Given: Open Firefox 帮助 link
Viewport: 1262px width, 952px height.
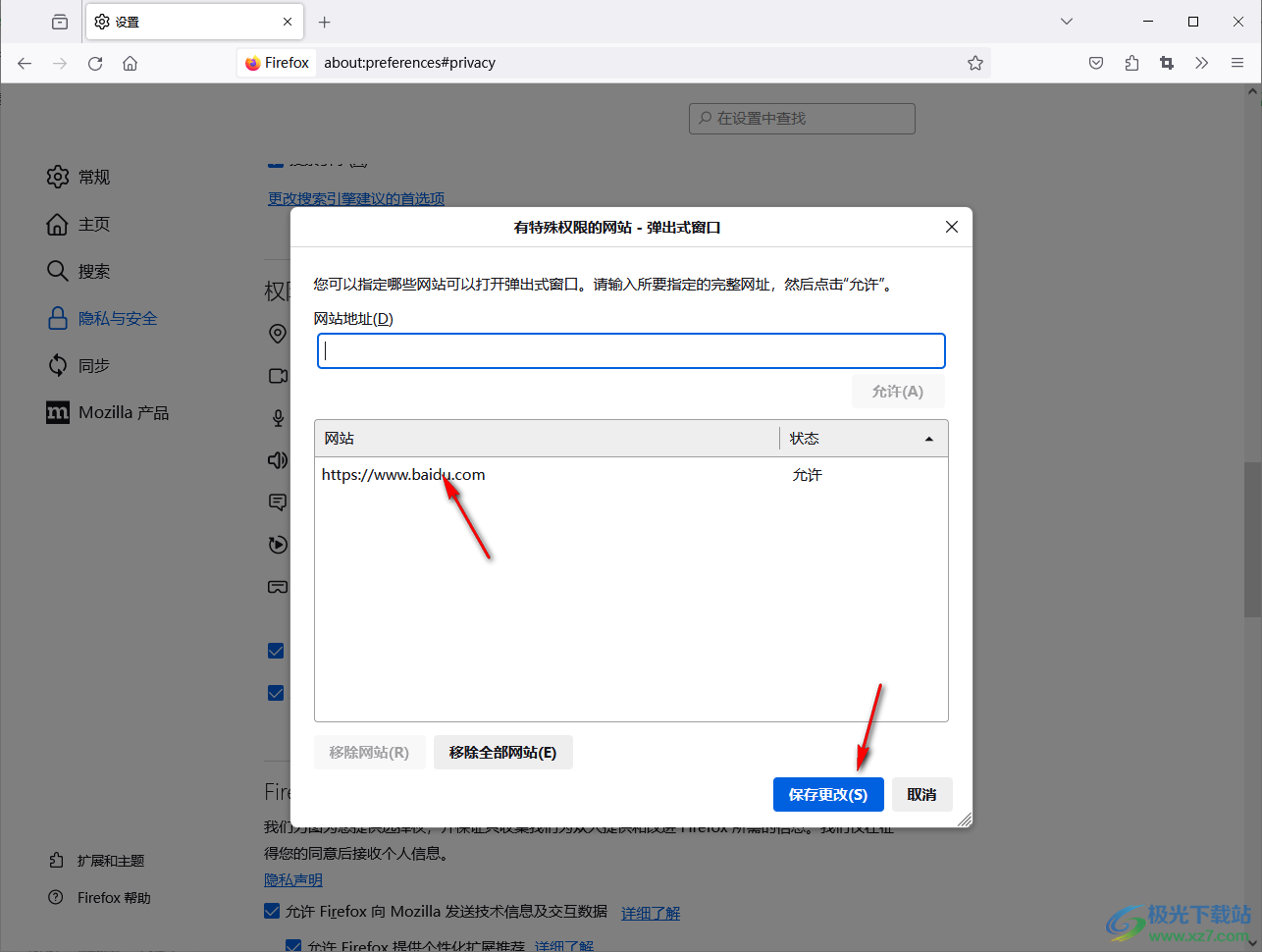Looking at the screenshot, I should tap(99, 898).
